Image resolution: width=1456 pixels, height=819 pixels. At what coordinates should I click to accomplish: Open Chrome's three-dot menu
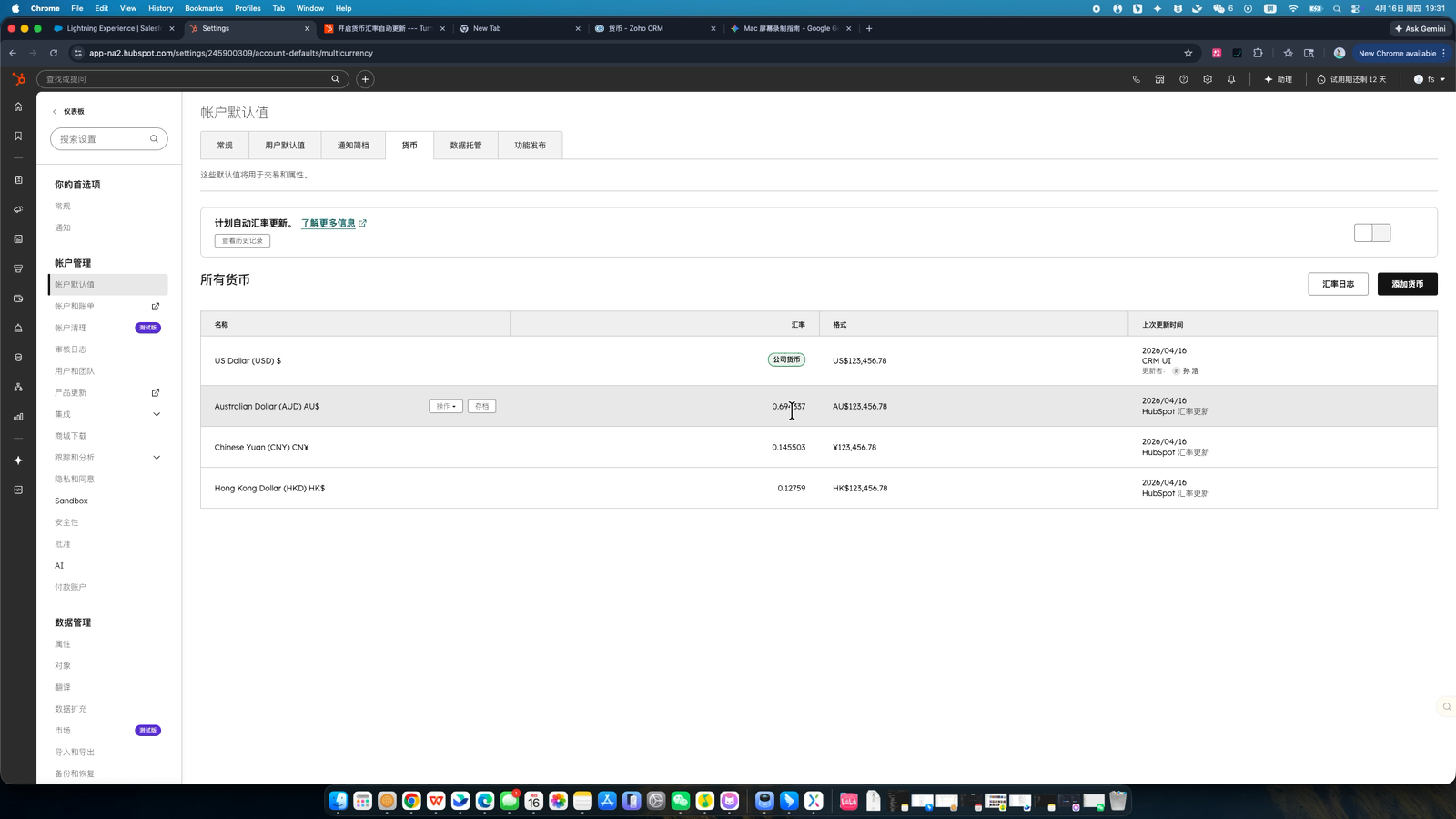tap(1444, 53)
